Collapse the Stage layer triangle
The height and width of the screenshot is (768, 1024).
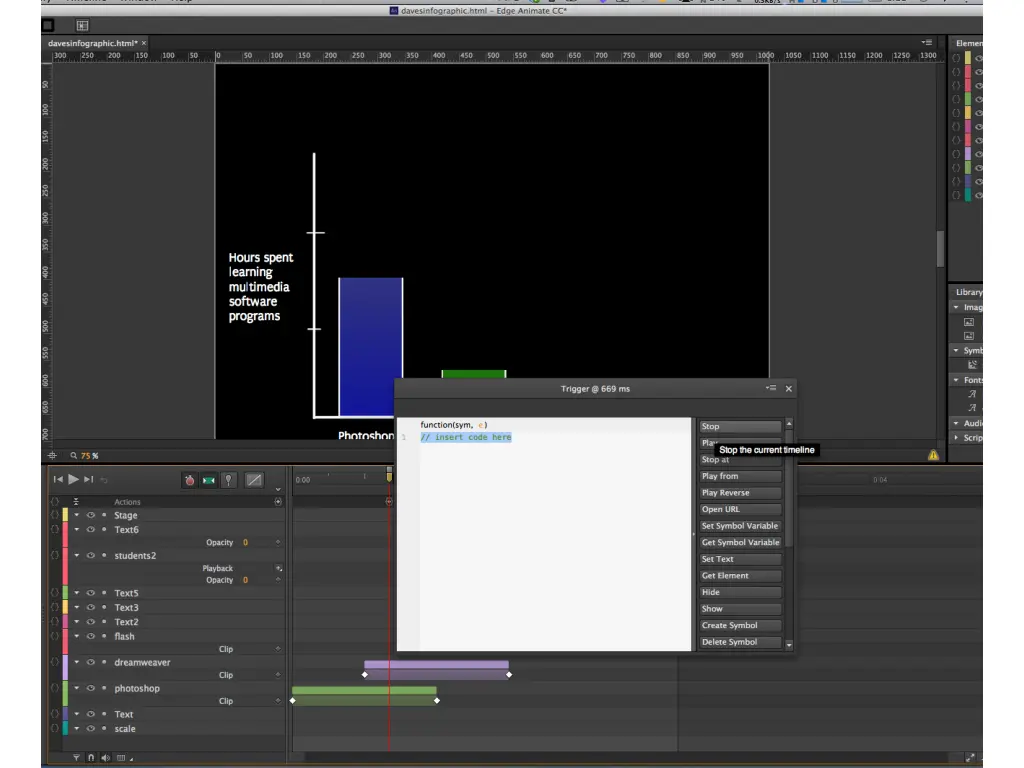tap(76, 515)
